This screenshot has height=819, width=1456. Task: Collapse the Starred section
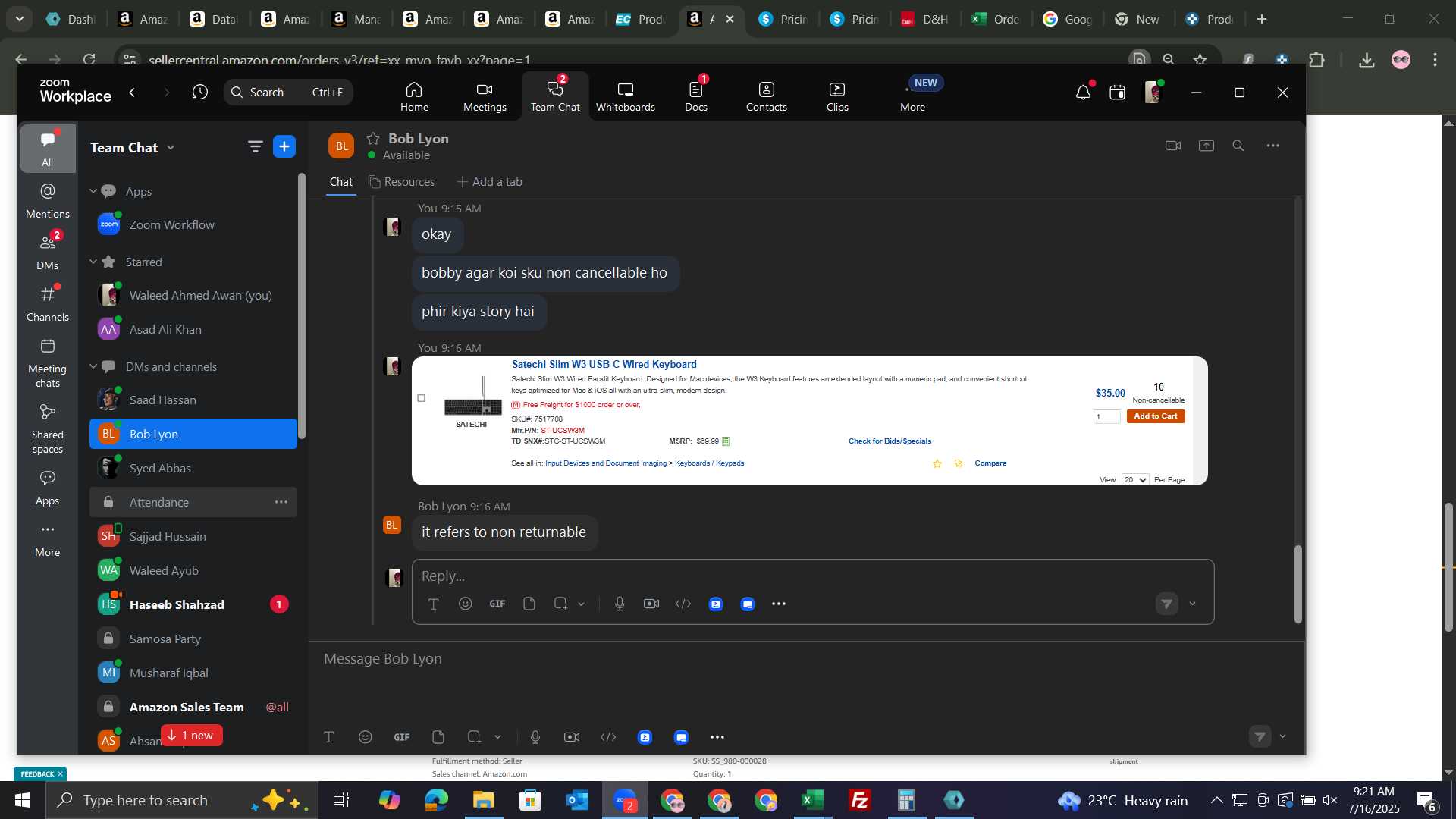click(93, 262)
